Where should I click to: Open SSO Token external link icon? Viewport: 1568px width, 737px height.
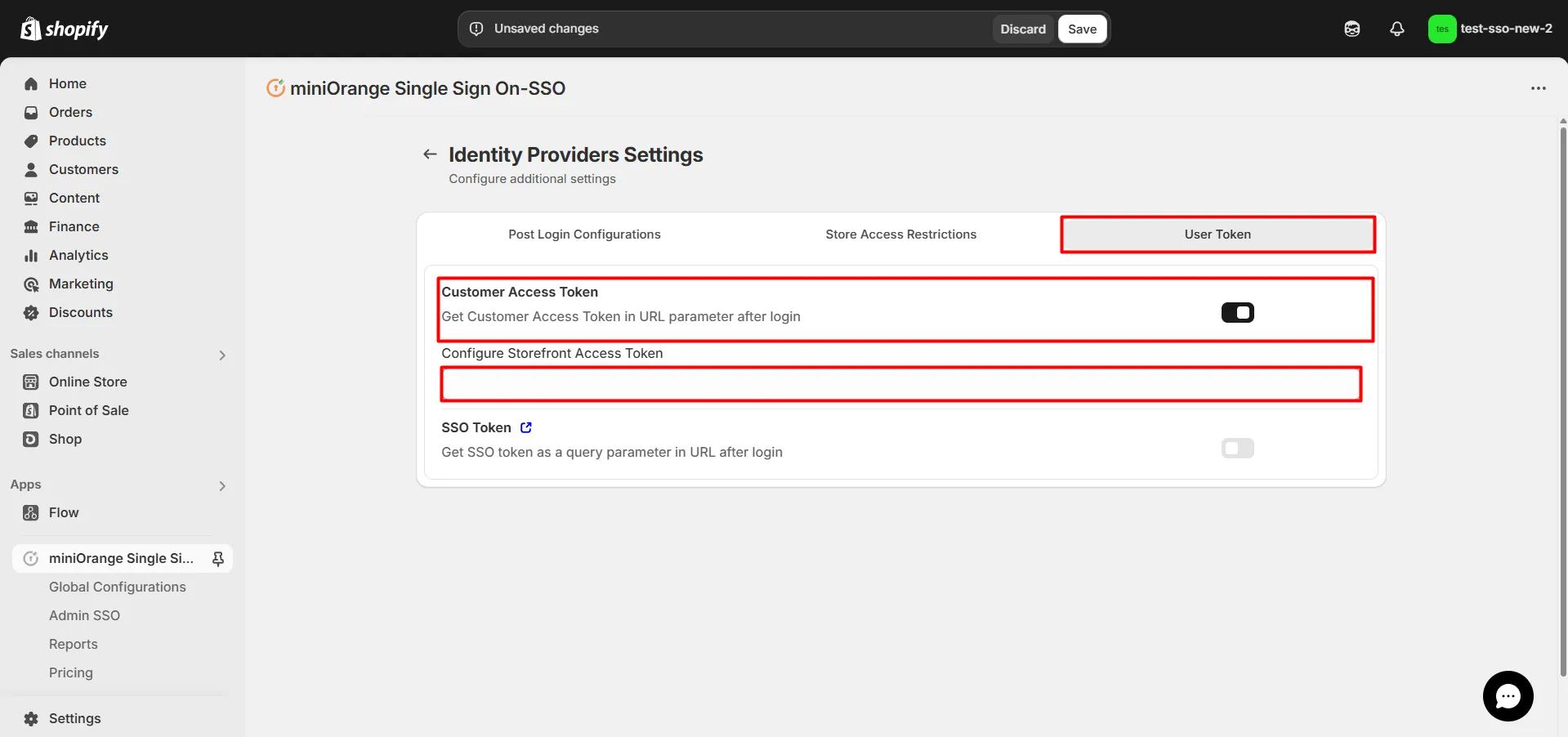[x=526, y=427]
